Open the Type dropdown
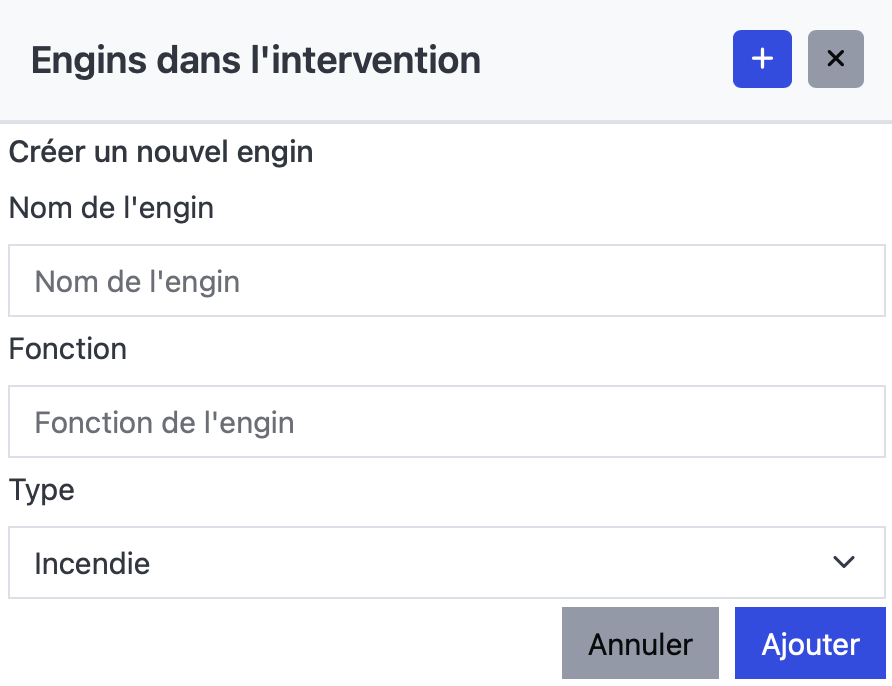This screenshot has height=686, width=892. (447, 563)
